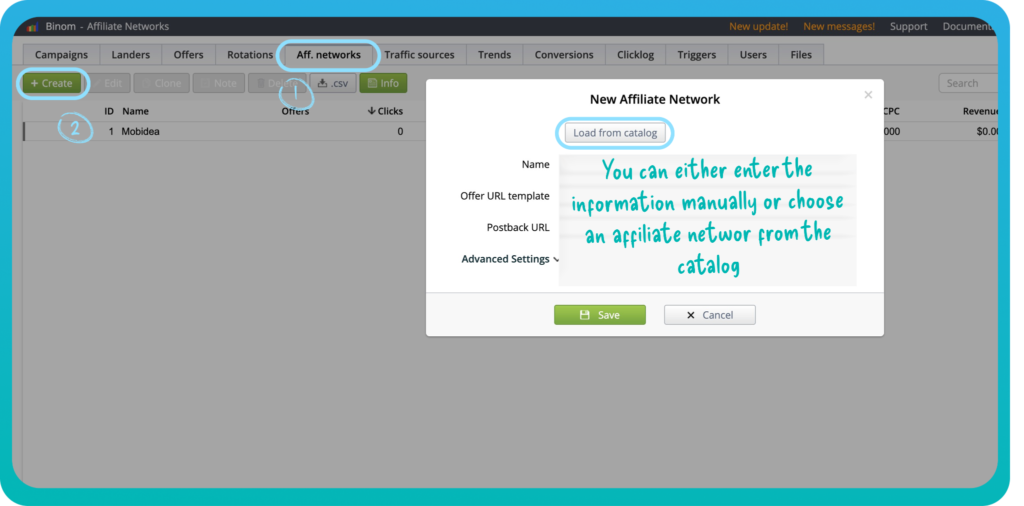
Task: Open the Files tab
Action: coord(801,55)
